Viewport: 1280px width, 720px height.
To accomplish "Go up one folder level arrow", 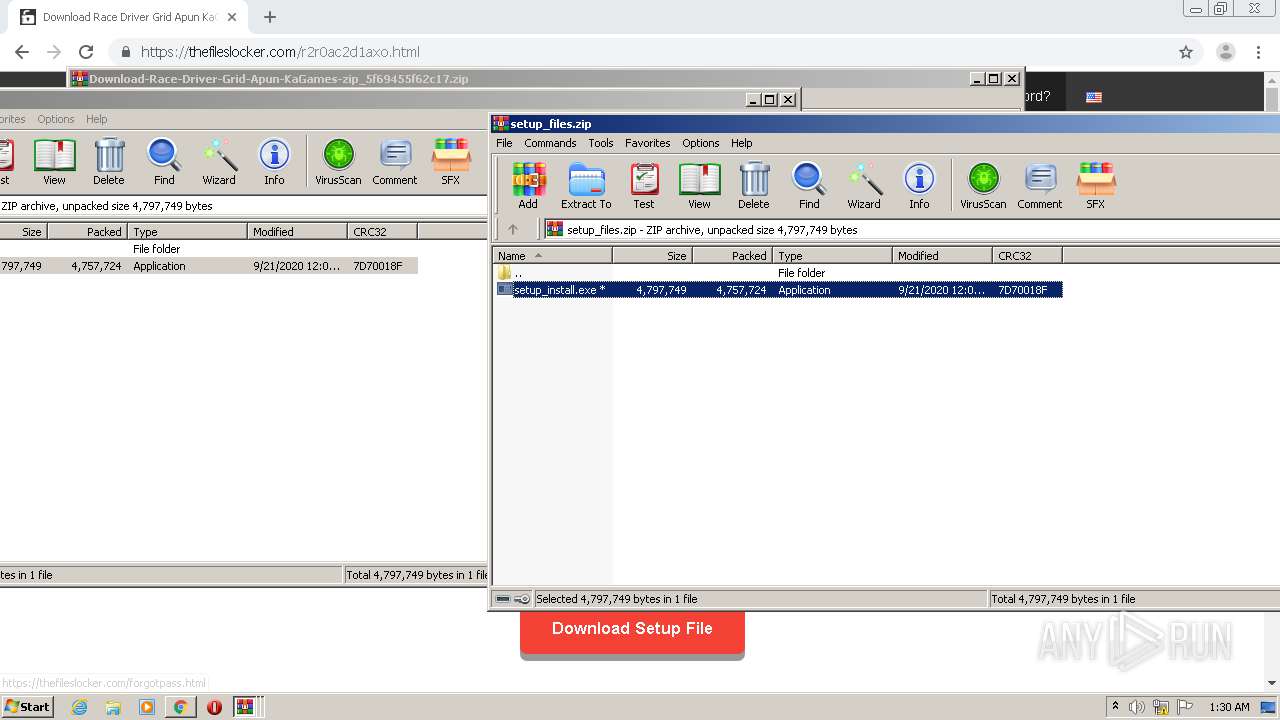I will click(x=513, y=229).
